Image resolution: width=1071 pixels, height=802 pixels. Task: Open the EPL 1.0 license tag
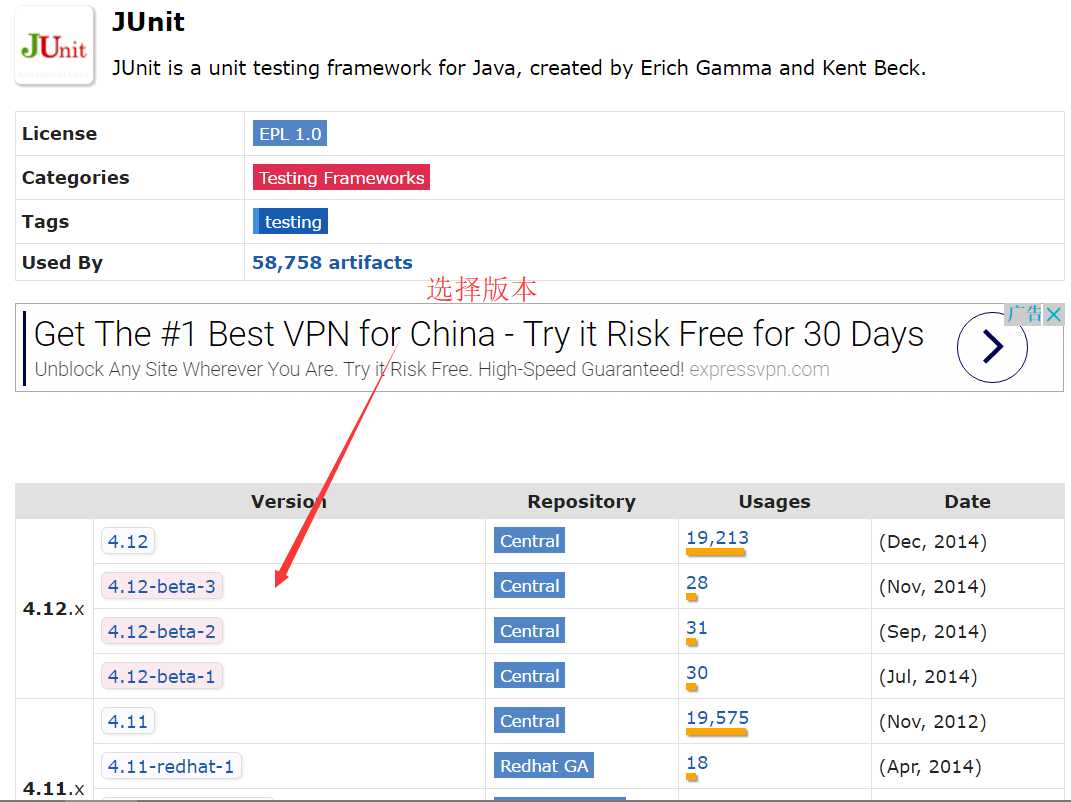click(290, 134)
